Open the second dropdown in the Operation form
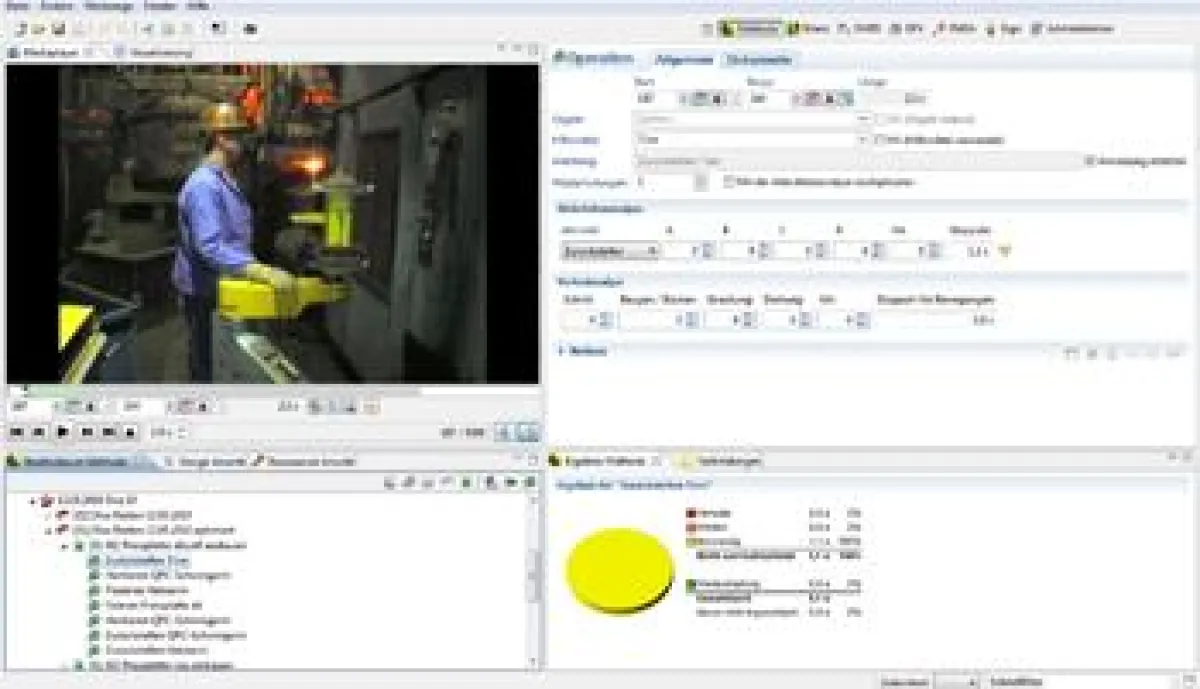 tap(863, 140)
